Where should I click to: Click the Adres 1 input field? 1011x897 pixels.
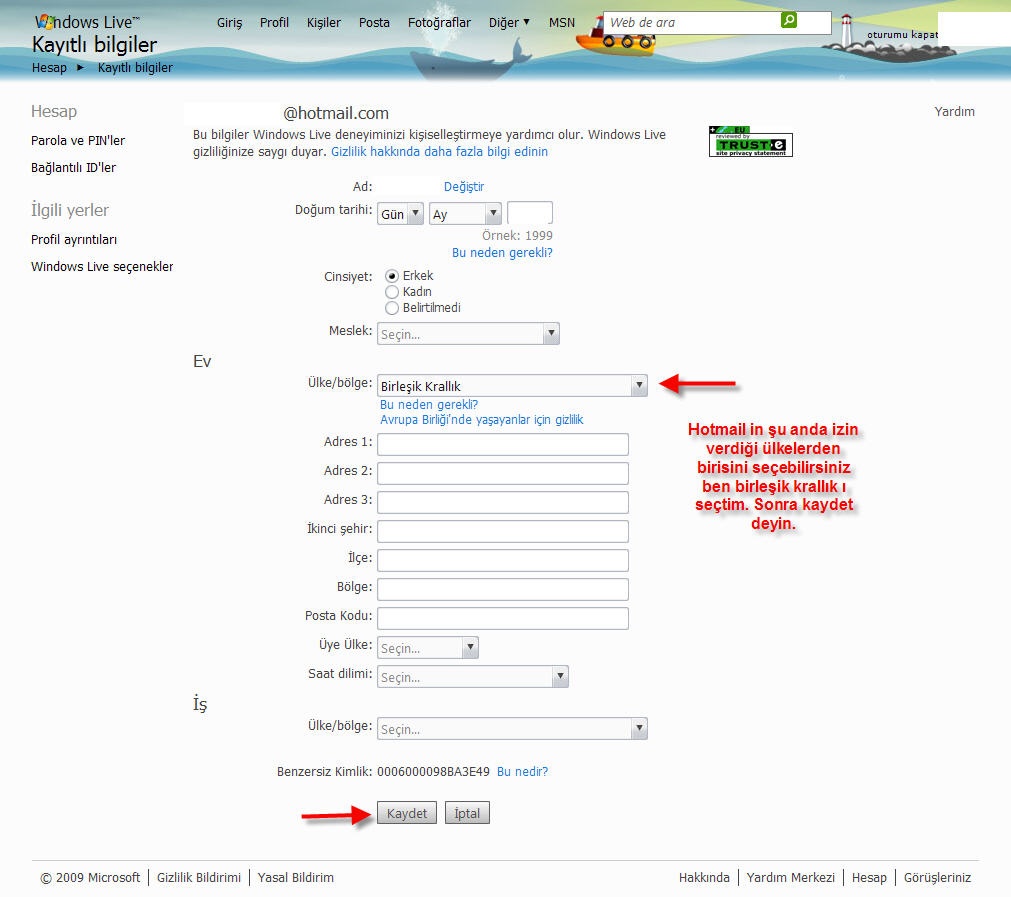click(x=503, y=444)
